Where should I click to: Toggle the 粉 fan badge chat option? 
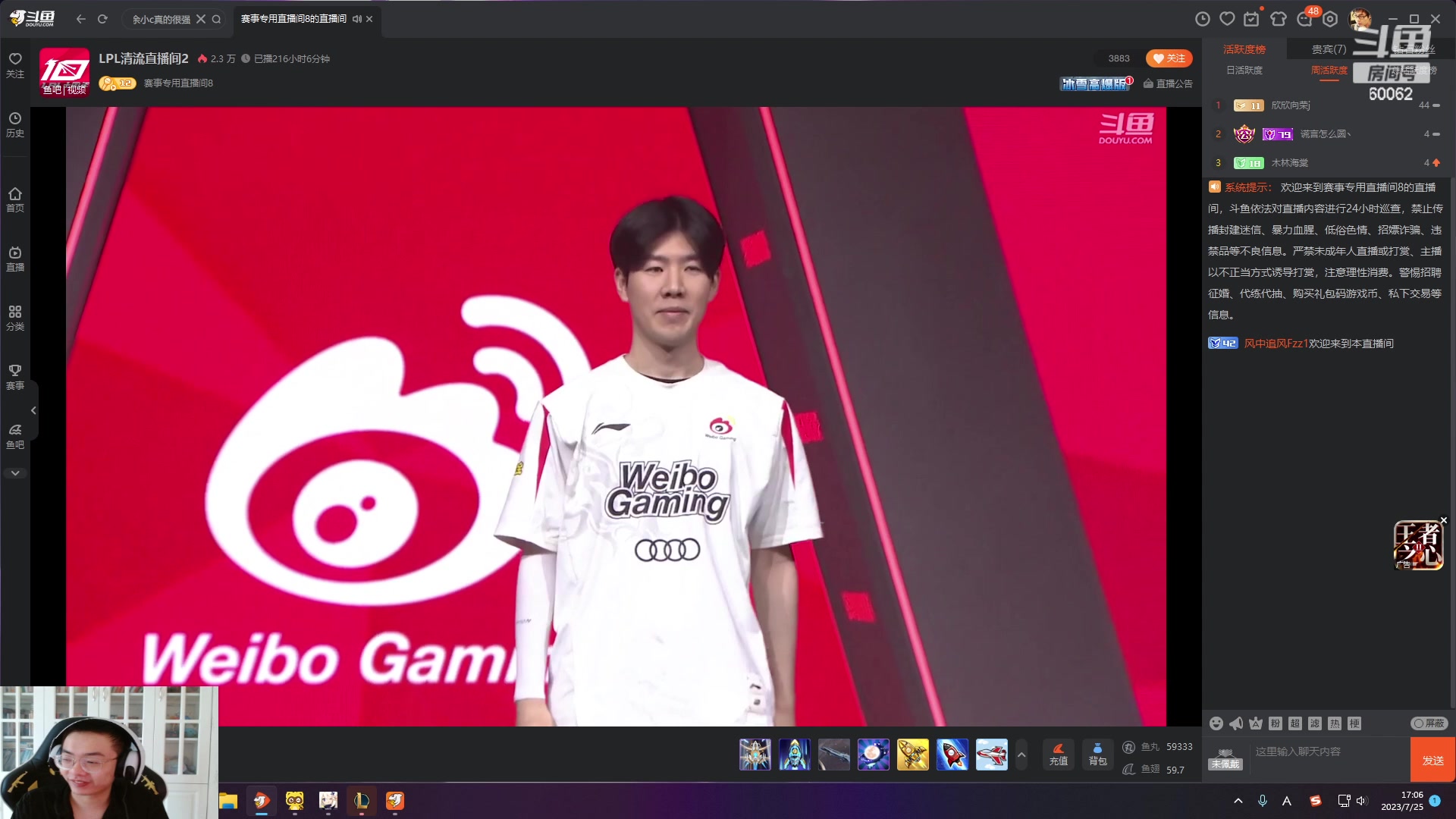pos(1276,723)
